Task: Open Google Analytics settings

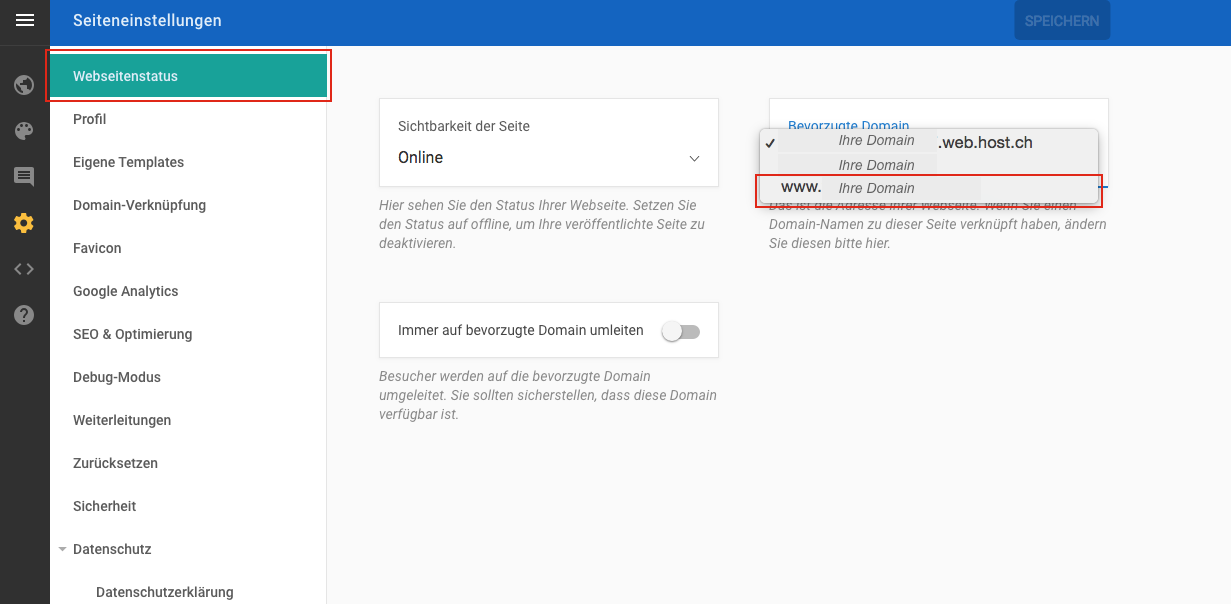Action: [125, 291]
